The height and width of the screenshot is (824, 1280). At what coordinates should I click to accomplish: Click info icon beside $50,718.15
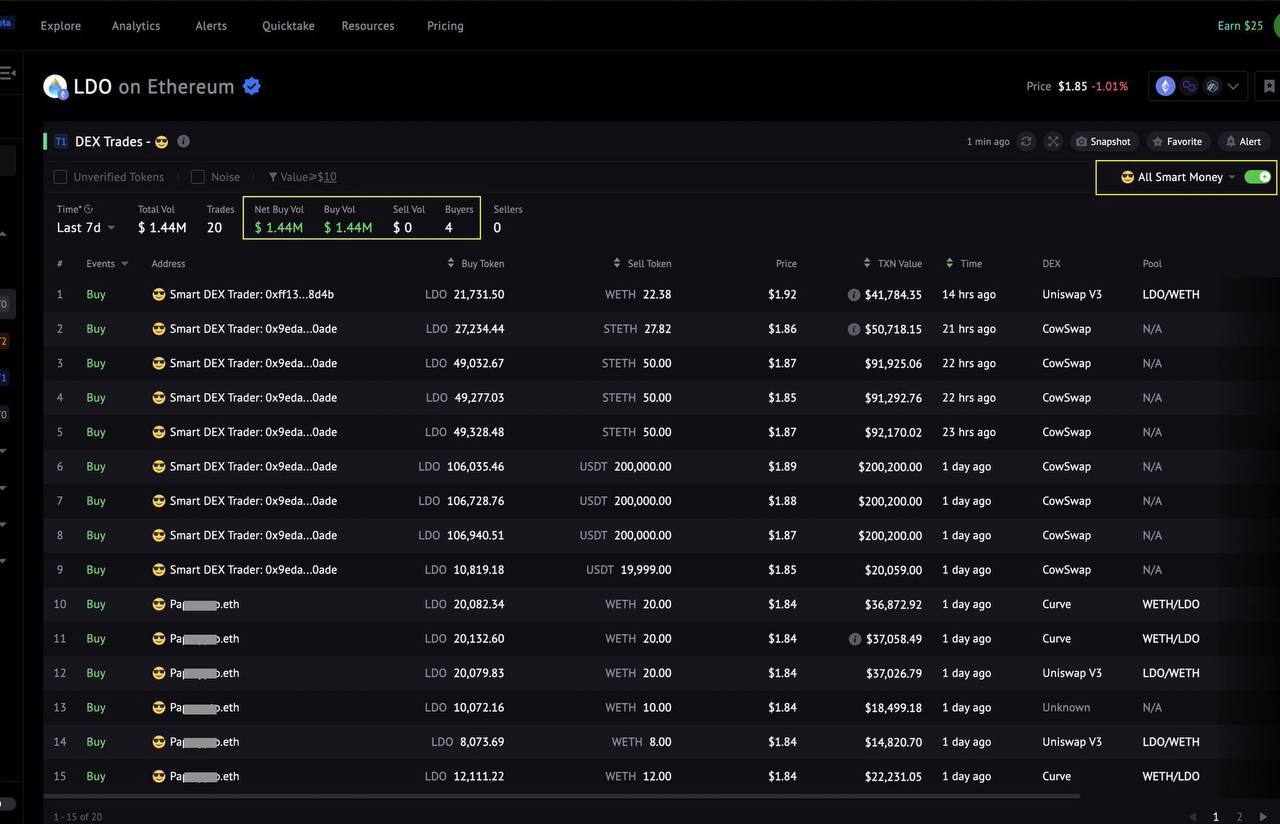tap(854, 329)
